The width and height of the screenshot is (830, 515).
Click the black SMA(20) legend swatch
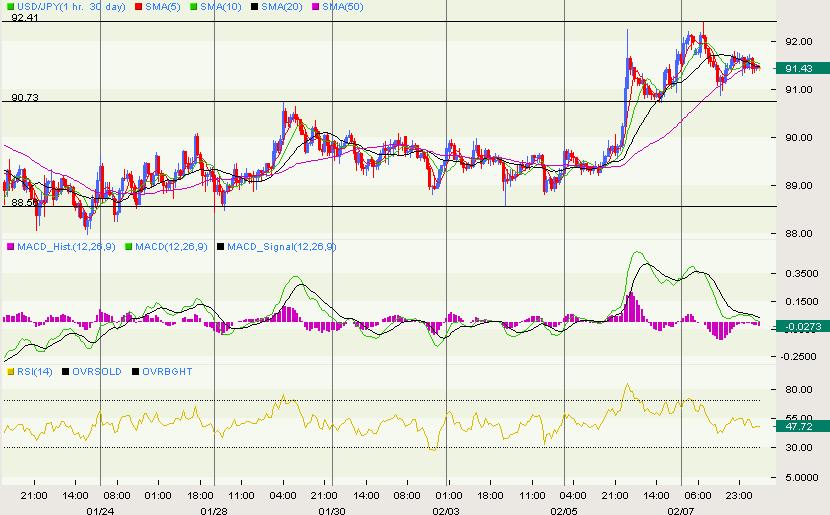pyautogui.click(x=255, y=7)
